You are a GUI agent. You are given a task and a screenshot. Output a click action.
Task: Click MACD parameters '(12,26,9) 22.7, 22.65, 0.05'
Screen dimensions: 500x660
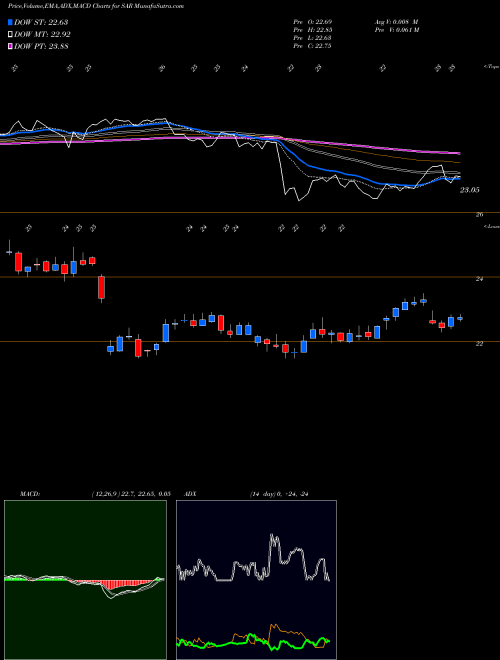(x=131, y=494)
